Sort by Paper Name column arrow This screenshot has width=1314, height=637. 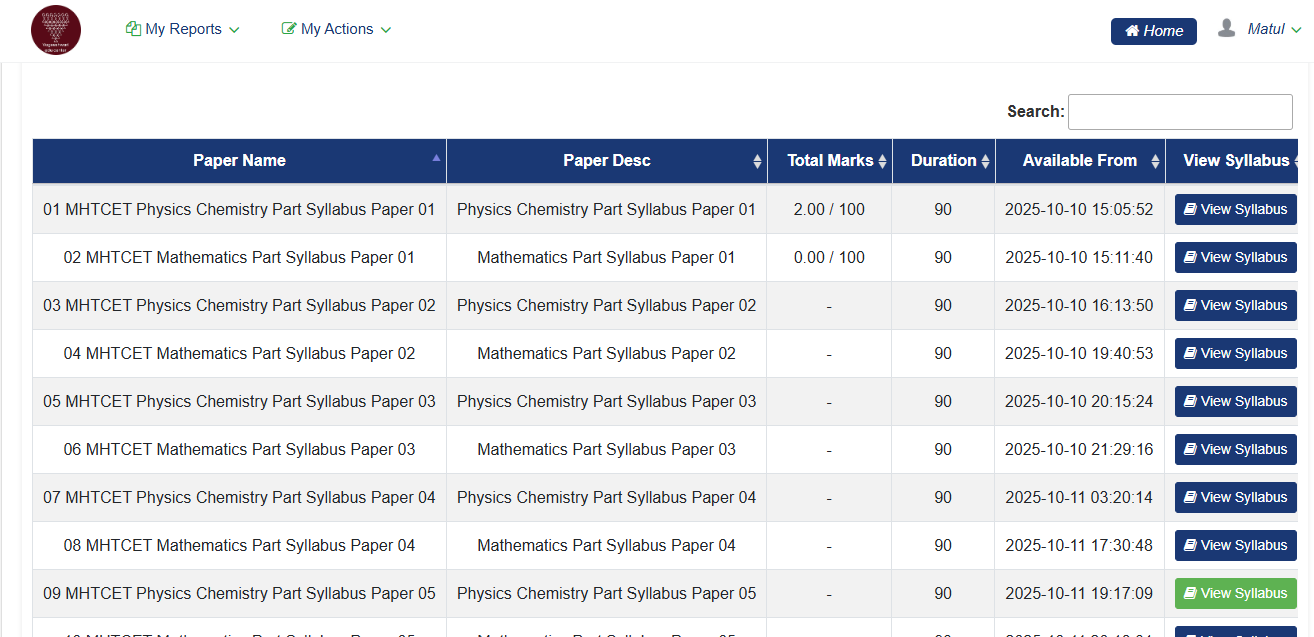pyautogui.click(x=436, y=158)
